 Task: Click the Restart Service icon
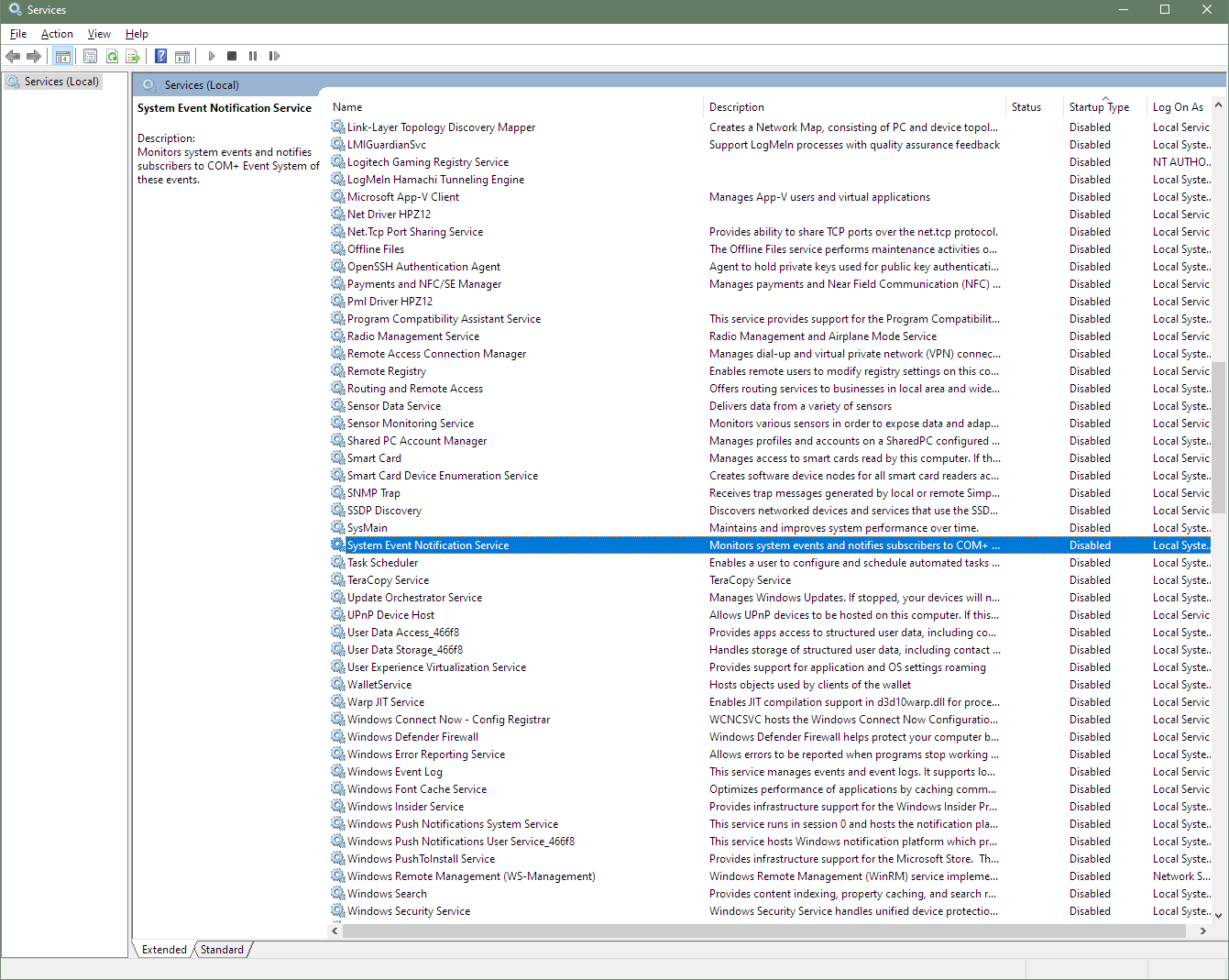(274, 56)
